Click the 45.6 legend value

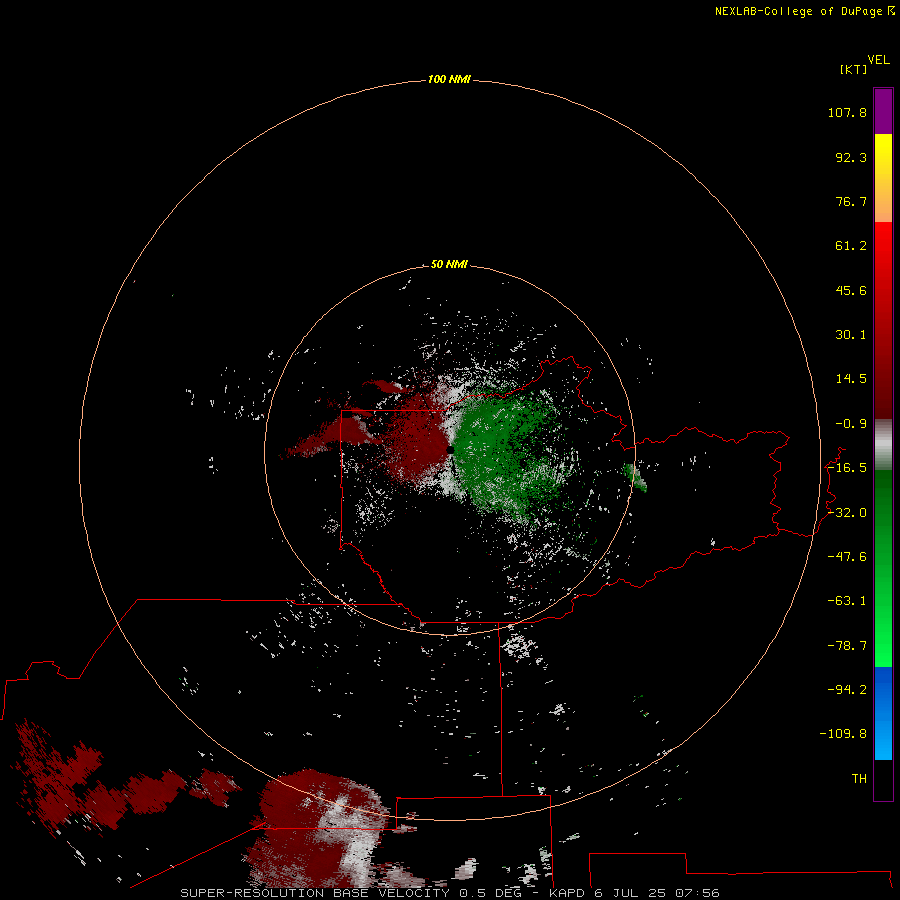coord(851,290)
